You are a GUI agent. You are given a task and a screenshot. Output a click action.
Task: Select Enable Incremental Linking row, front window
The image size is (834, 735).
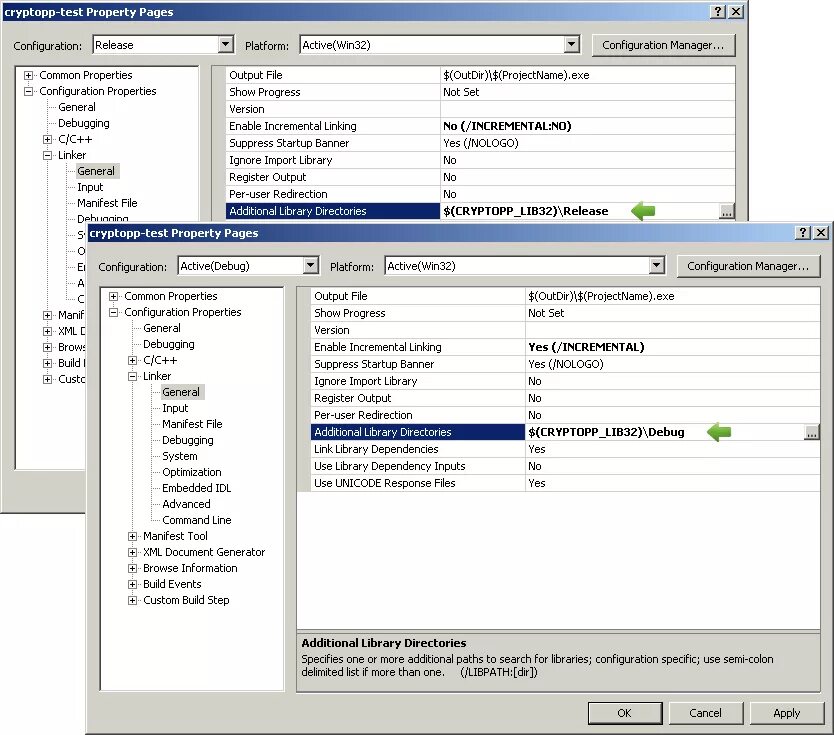(x=565, y=347)
